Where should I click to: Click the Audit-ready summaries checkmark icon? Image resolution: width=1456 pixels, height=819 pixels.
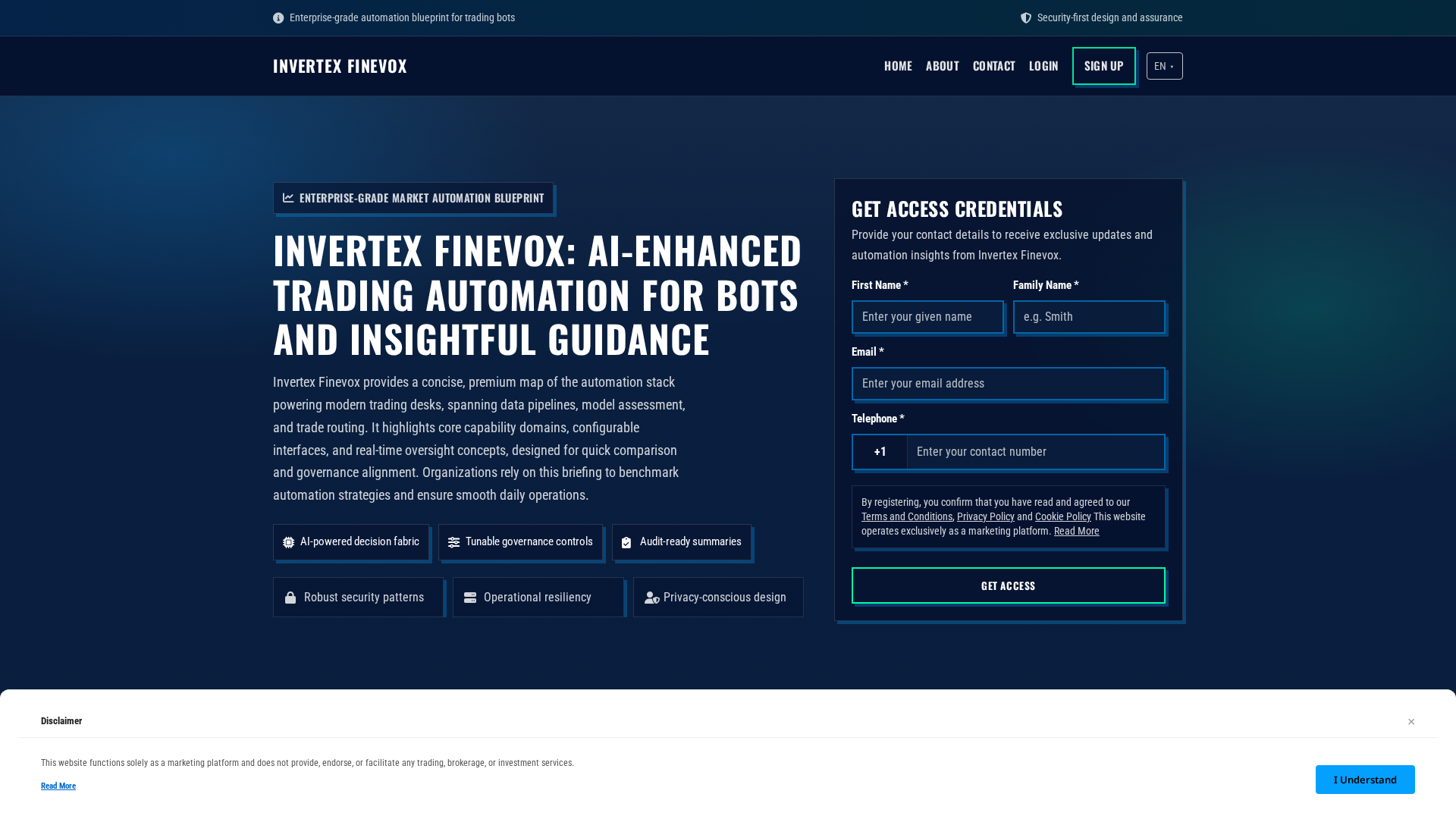(626, 541)
